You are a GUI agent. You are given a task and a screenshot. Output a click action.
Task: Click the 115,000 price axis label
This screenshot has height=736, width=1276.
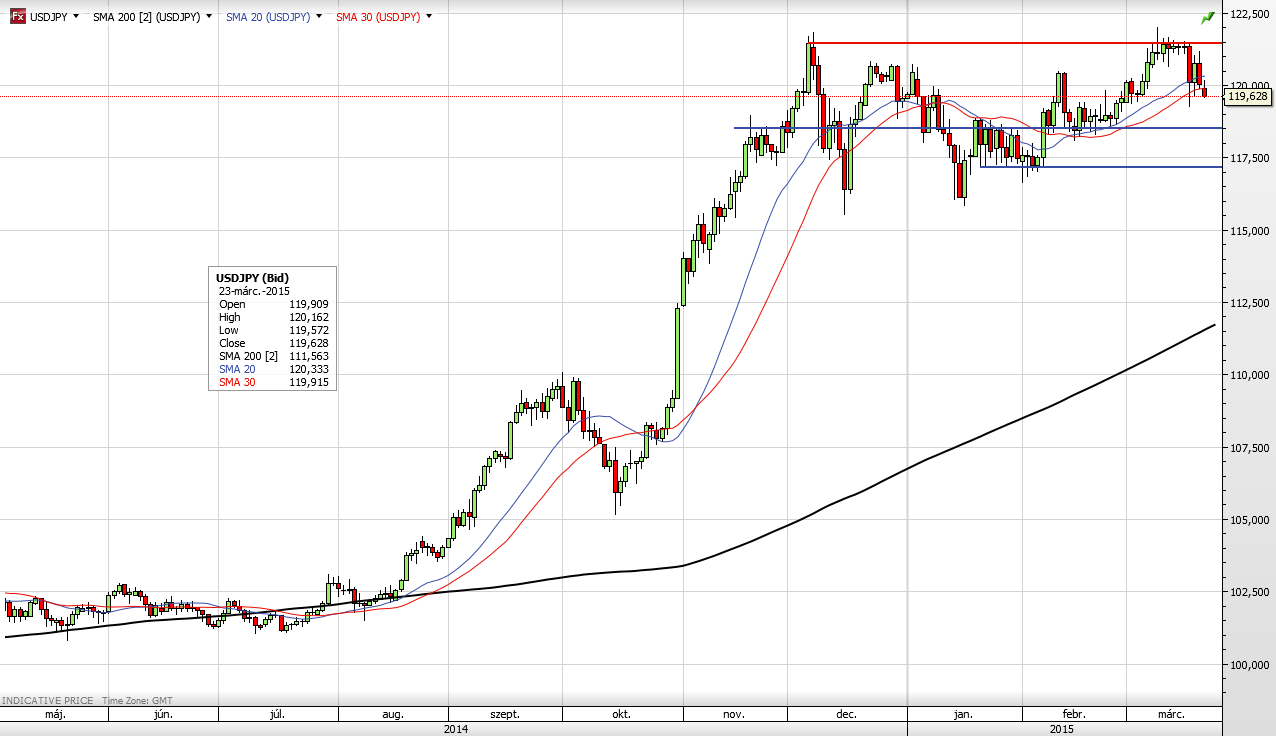(x=1249, y=231)
